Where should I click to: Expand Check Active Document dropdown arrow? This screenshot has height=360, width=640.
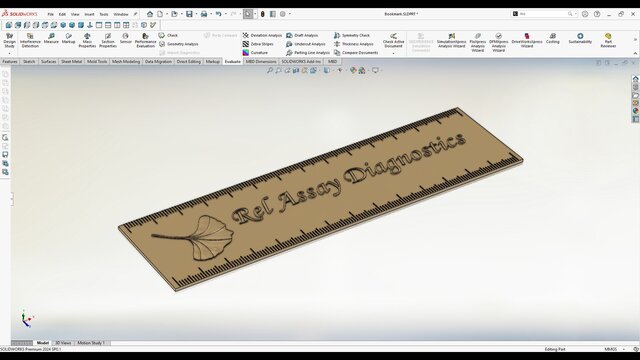coord(393,53)
